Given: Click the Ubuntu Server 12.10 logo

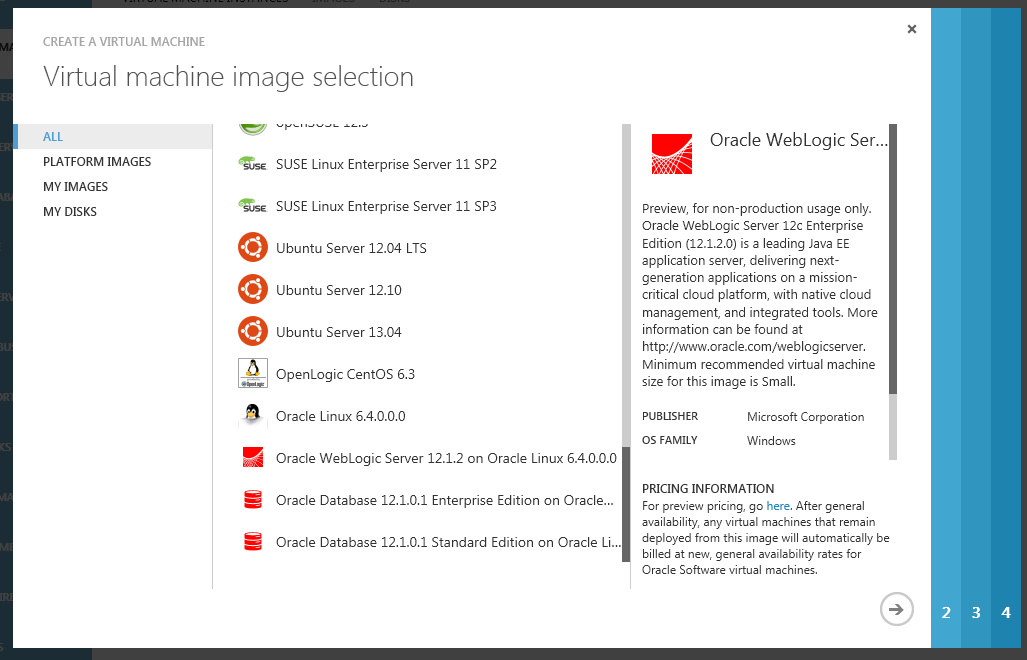Looking at the screenshot, I should [x=253, y=290].
